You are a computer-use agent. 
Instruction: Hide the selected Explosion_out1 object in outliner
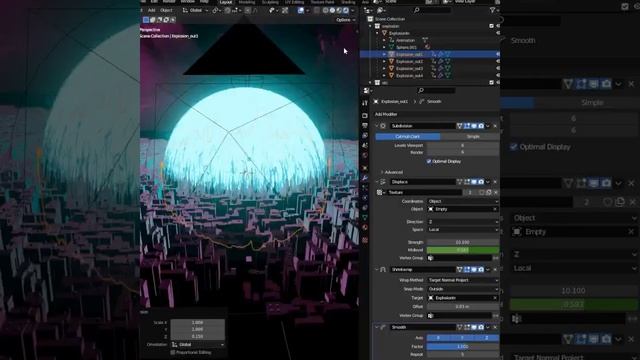pyautogui.click(x=498, y=54)
